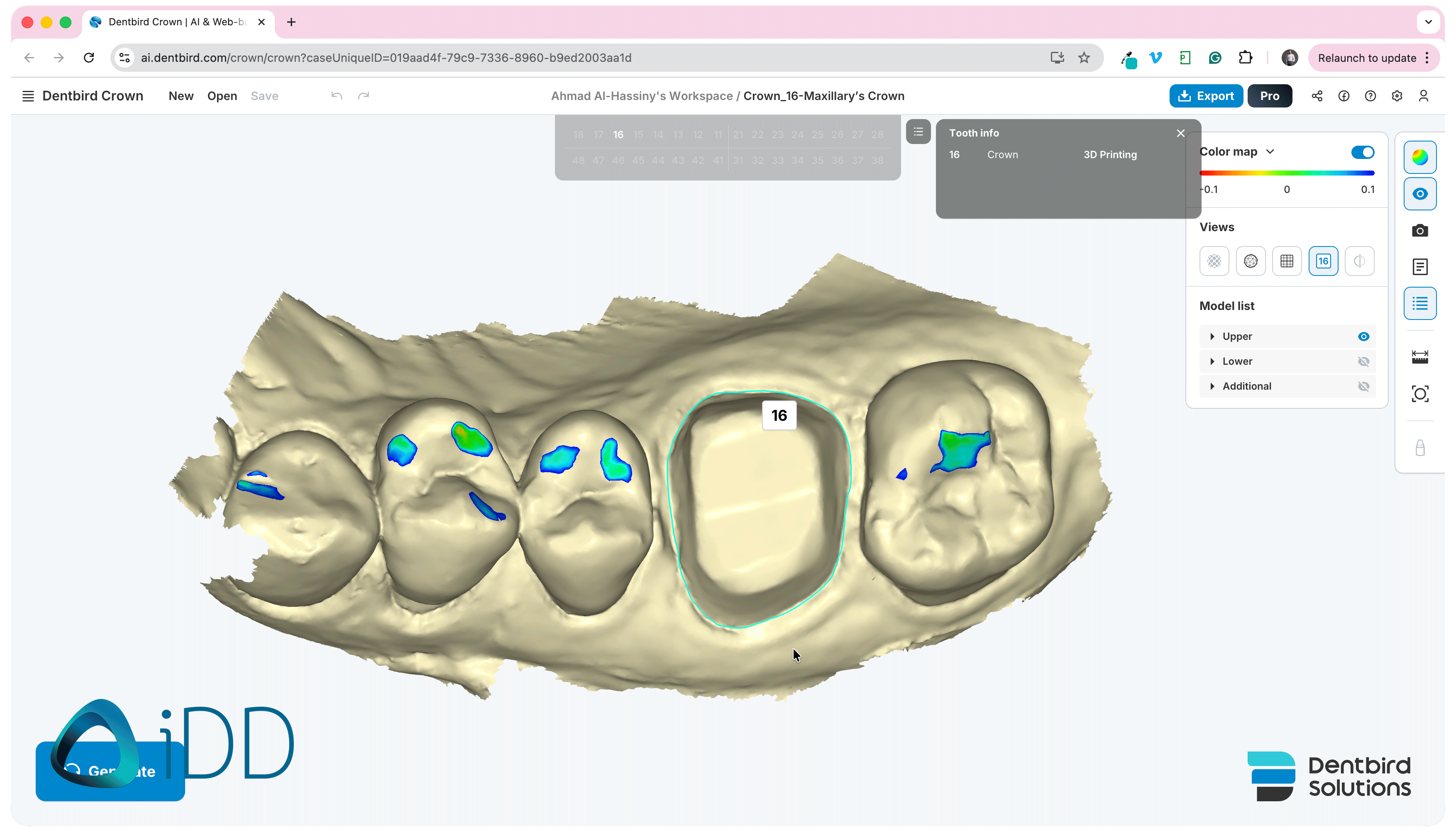The width and height of the screenshot is (1456, 832).
Task: Expand the Color map dropdown chevron
Action: [x=1270, y=151]
